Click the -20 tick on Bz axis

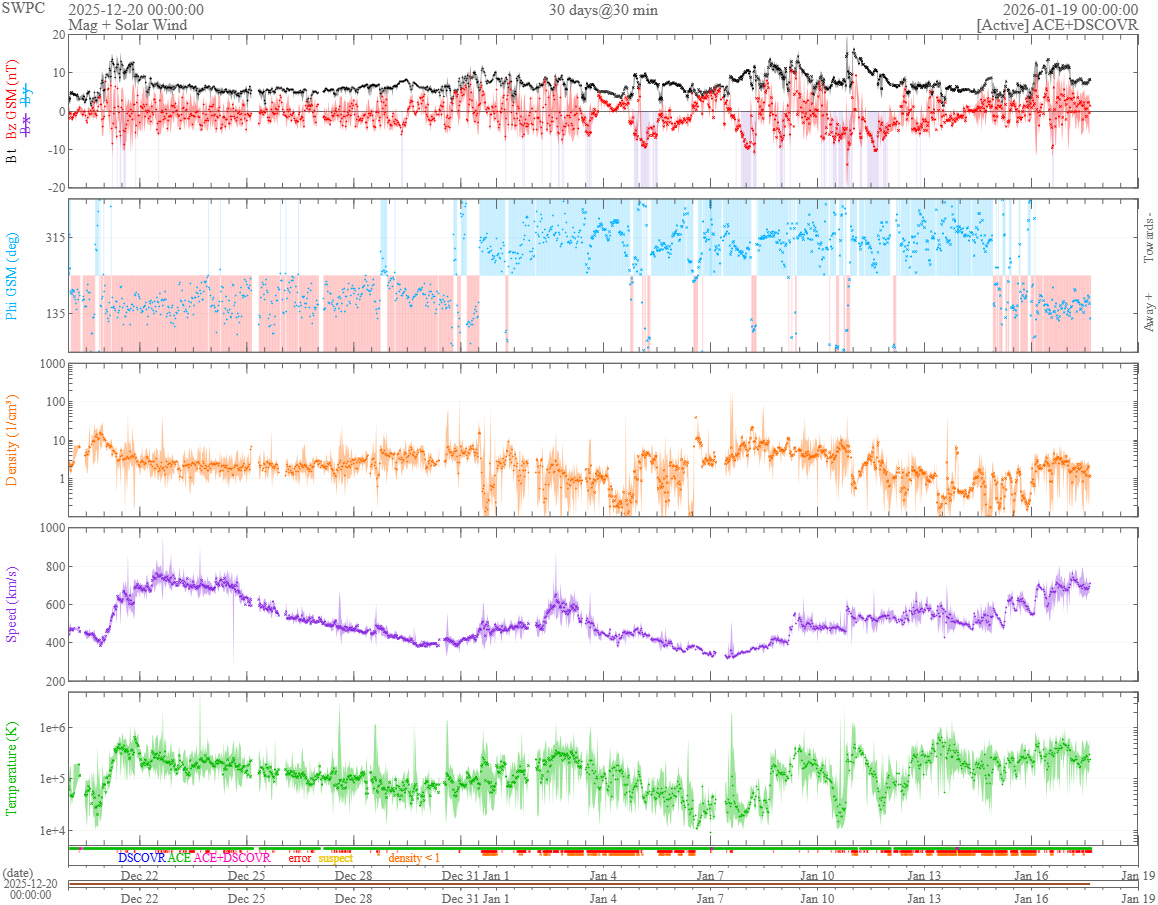[55, 188]
